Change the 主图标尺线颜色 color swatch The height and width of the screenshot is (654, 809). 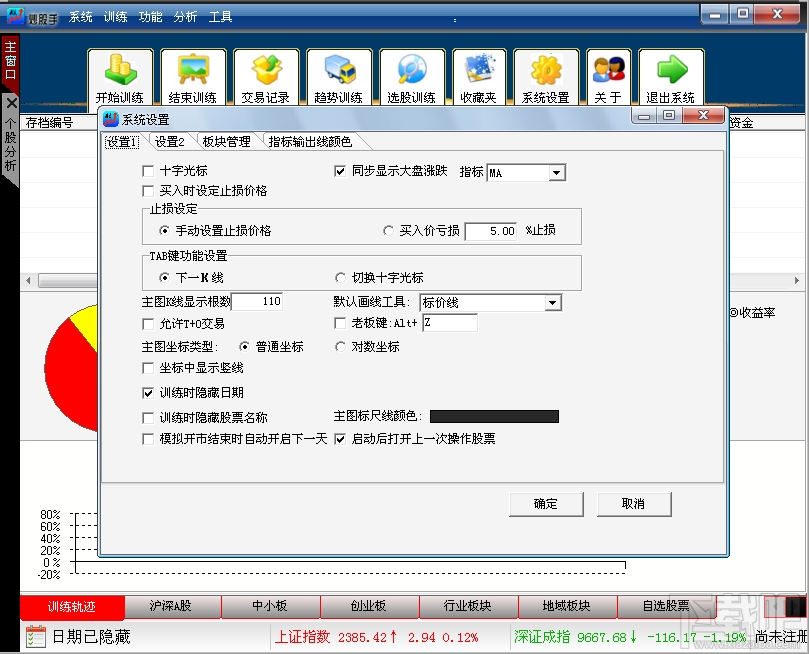(x=493, y=417)
